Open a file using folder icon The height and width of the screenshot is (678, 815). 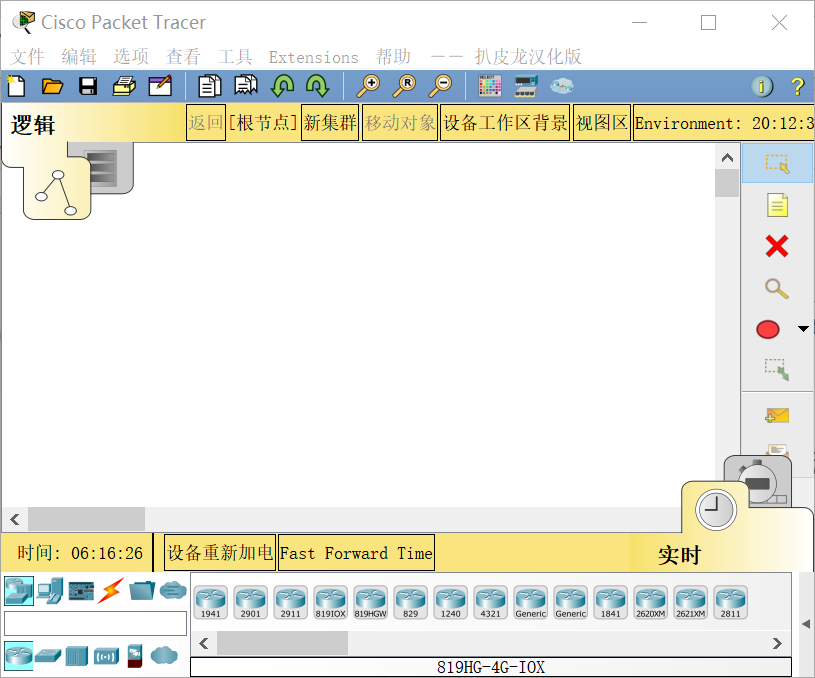point(52,86)
